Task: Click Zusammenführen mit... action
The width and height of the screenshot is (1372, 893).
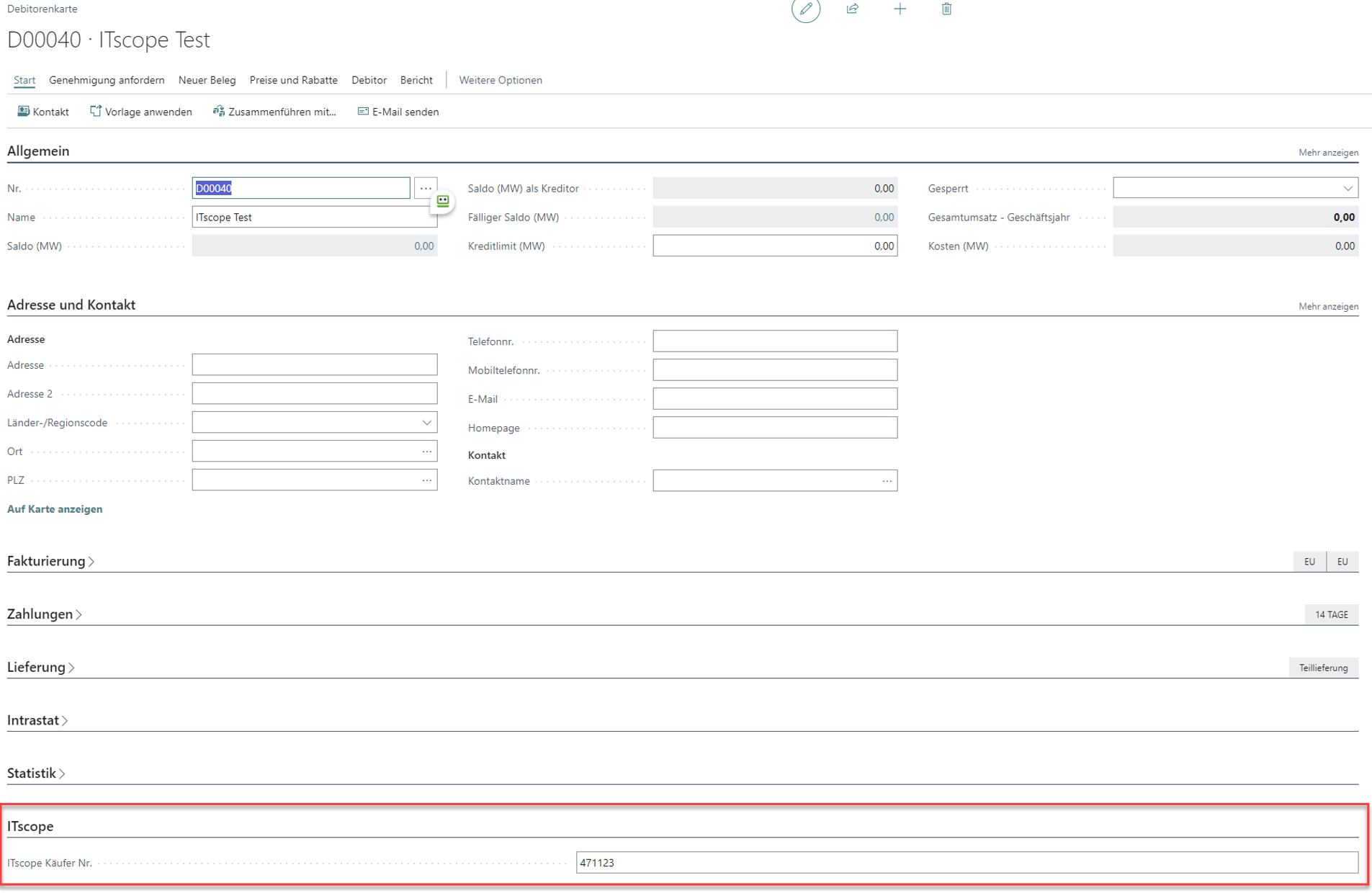Action: (274, 112)
